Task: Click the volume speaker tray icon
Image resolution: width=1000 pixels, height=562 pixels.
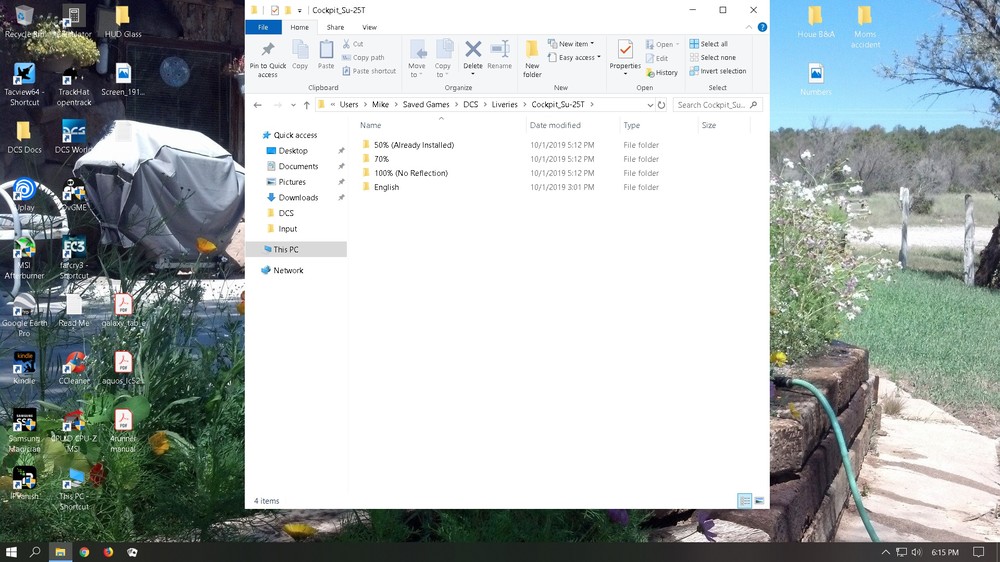Action: pos(916,552)
